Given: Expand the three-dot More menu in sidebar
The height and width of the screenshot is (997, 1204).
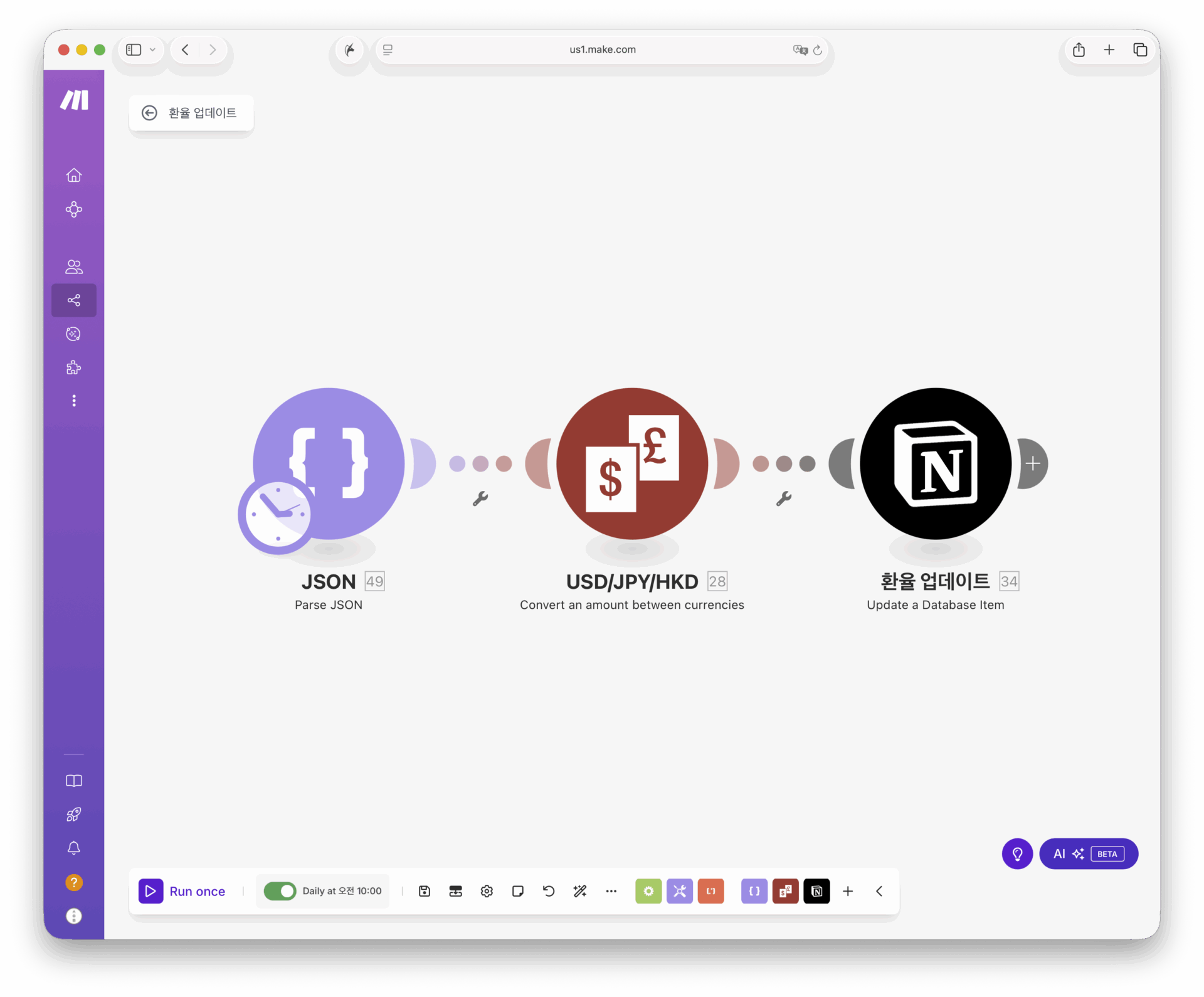Looking at the screenshot, I should [74, 401].
